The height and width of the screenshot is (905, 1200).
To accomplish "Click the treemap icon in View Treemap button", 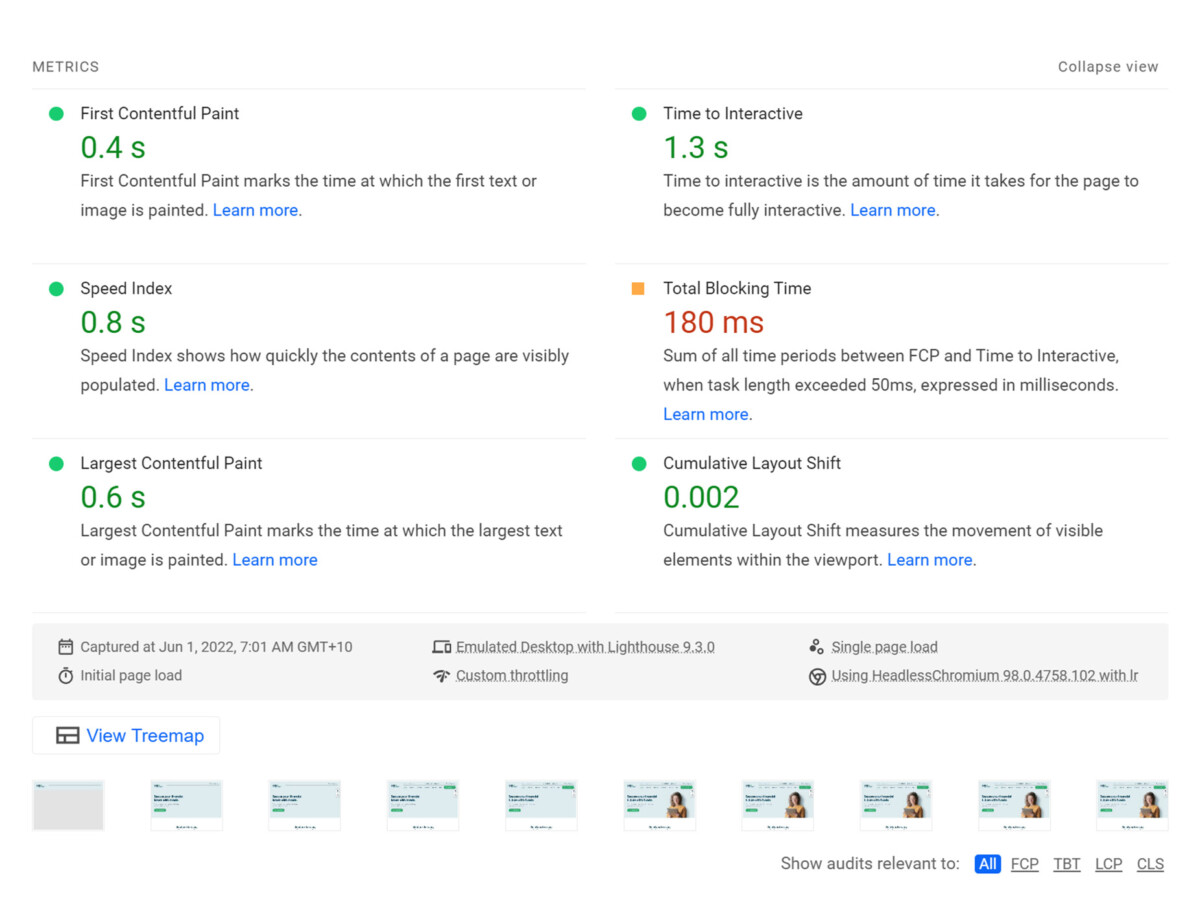I will click(67, 735).
